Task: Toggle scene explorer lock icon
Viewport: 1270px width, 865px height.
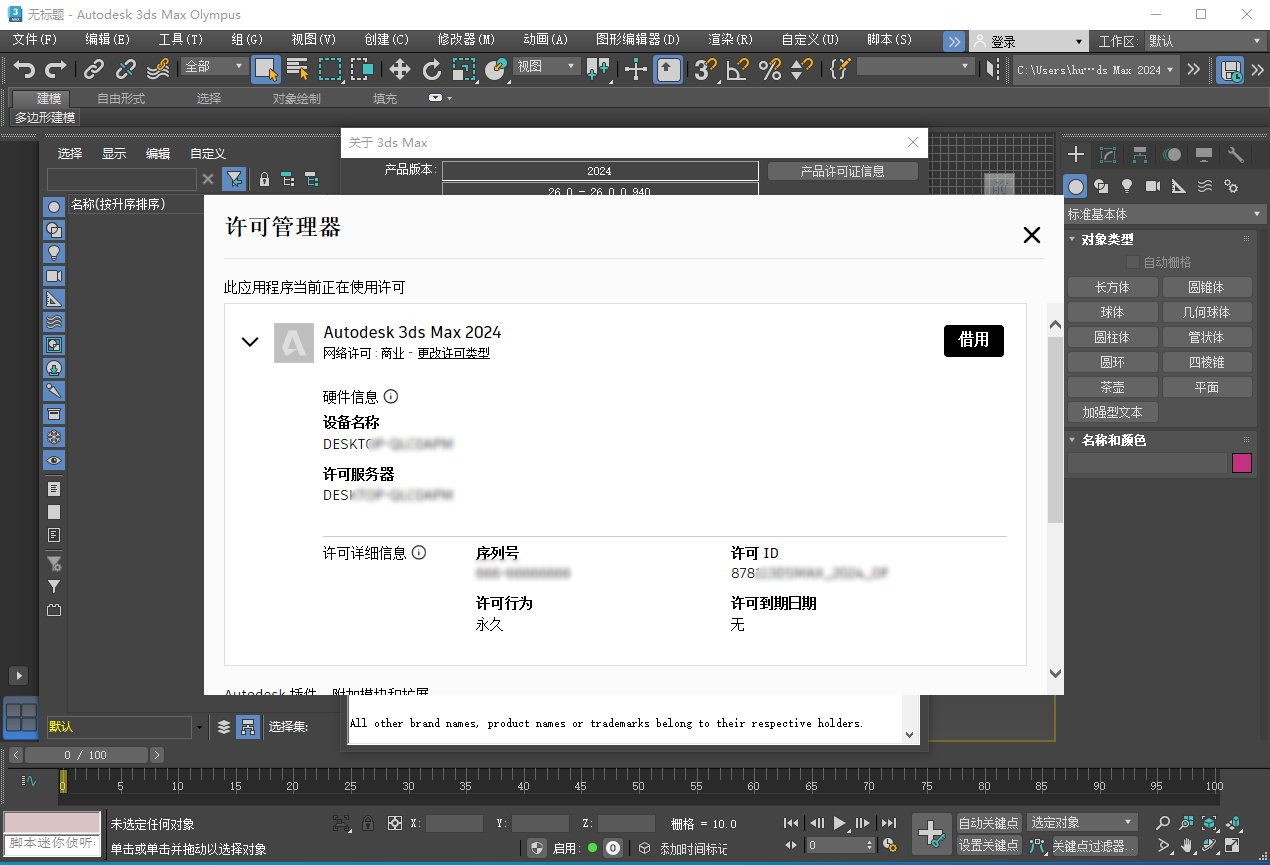Action: coord(264,180)
